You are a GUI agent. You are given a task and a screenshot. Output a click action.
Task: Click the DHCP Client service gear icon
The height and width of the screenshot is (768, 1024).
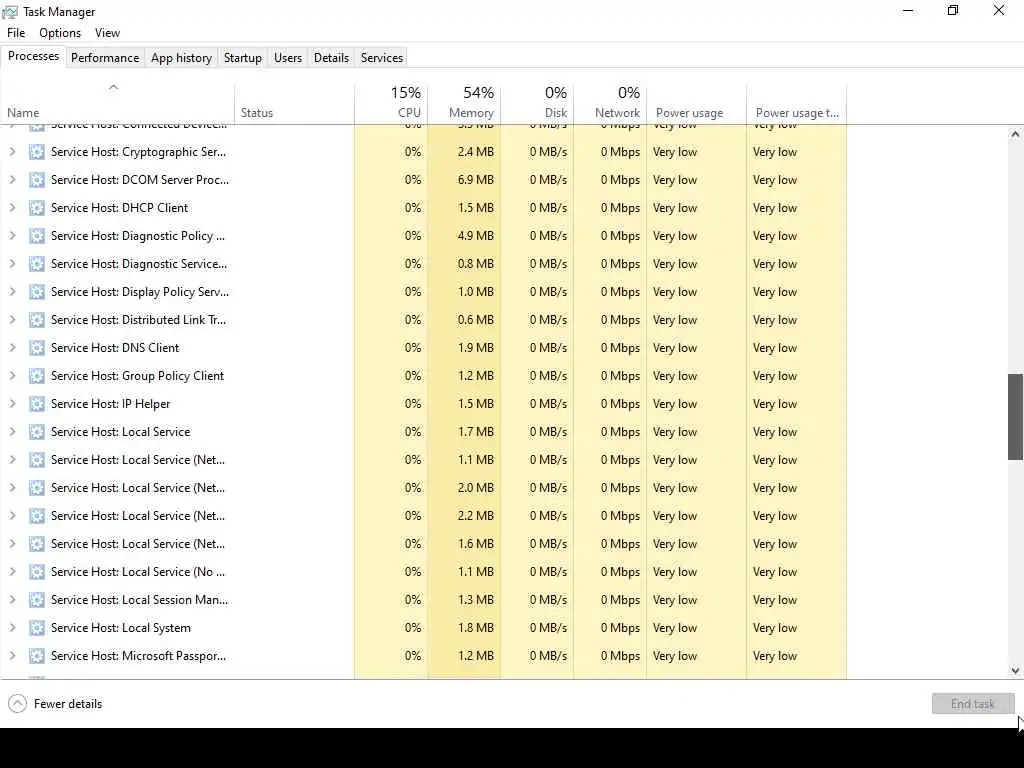coord(37,208)
